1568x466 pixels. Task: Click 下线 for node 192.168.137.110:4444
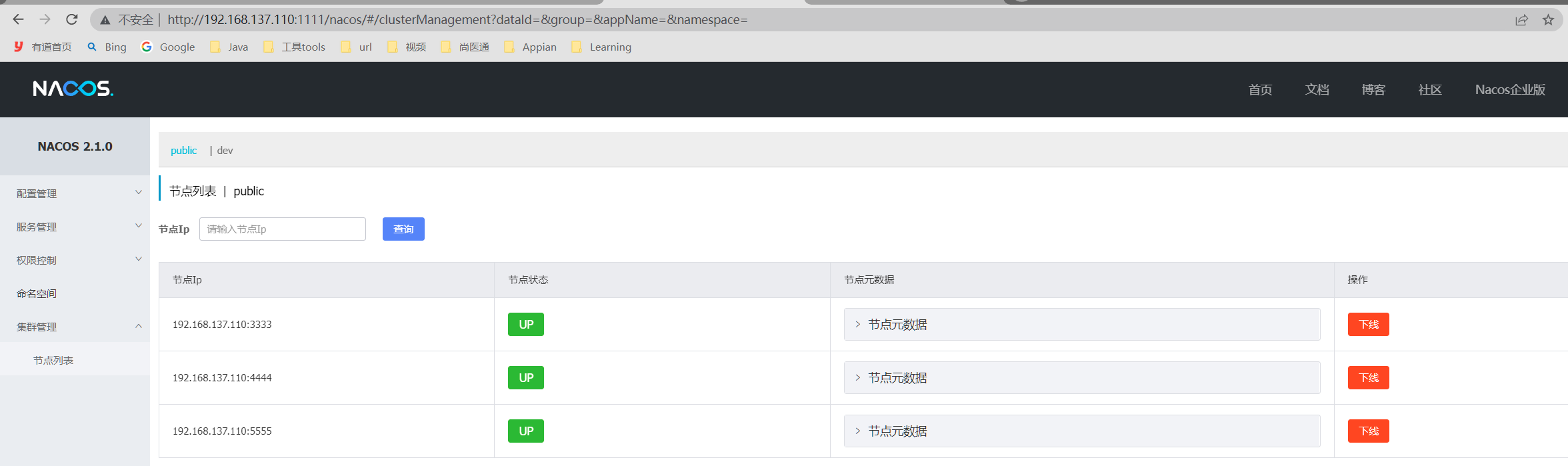tap(1368, 377)
